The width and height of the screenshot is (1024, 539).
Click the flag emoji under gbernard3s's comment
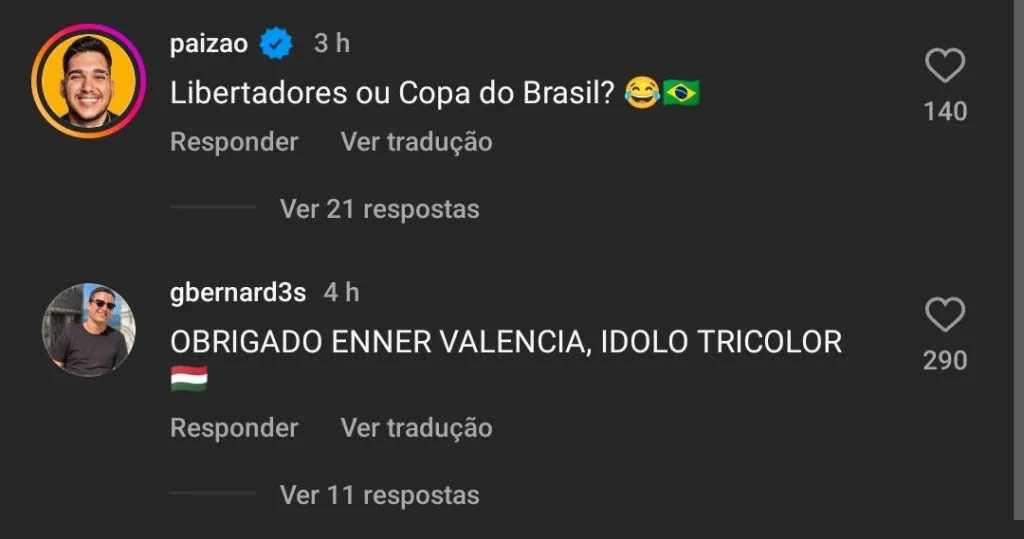(x=189, y=378)
